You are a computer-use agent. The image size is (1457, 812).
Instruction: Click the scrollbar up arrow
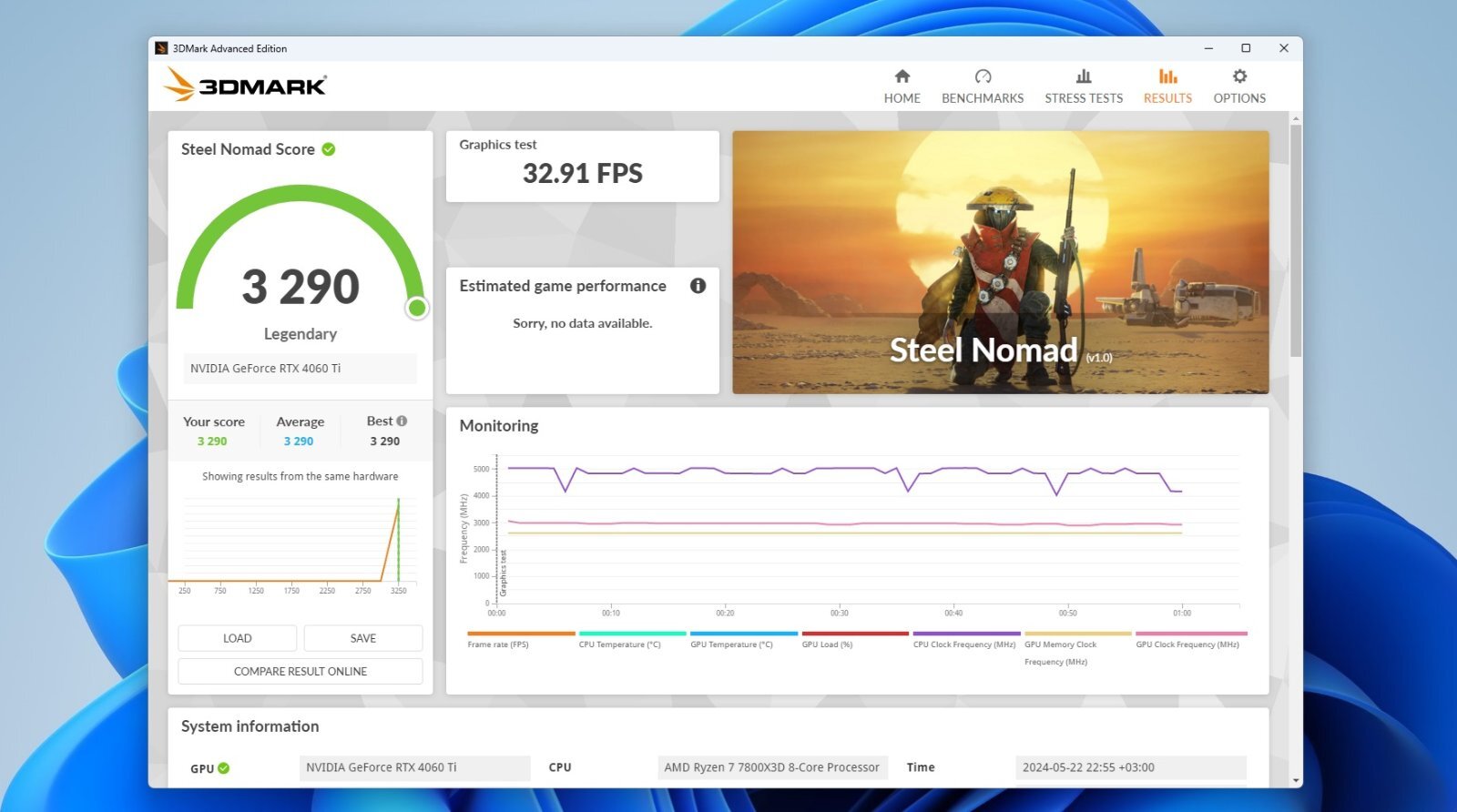click(1295, 118)
